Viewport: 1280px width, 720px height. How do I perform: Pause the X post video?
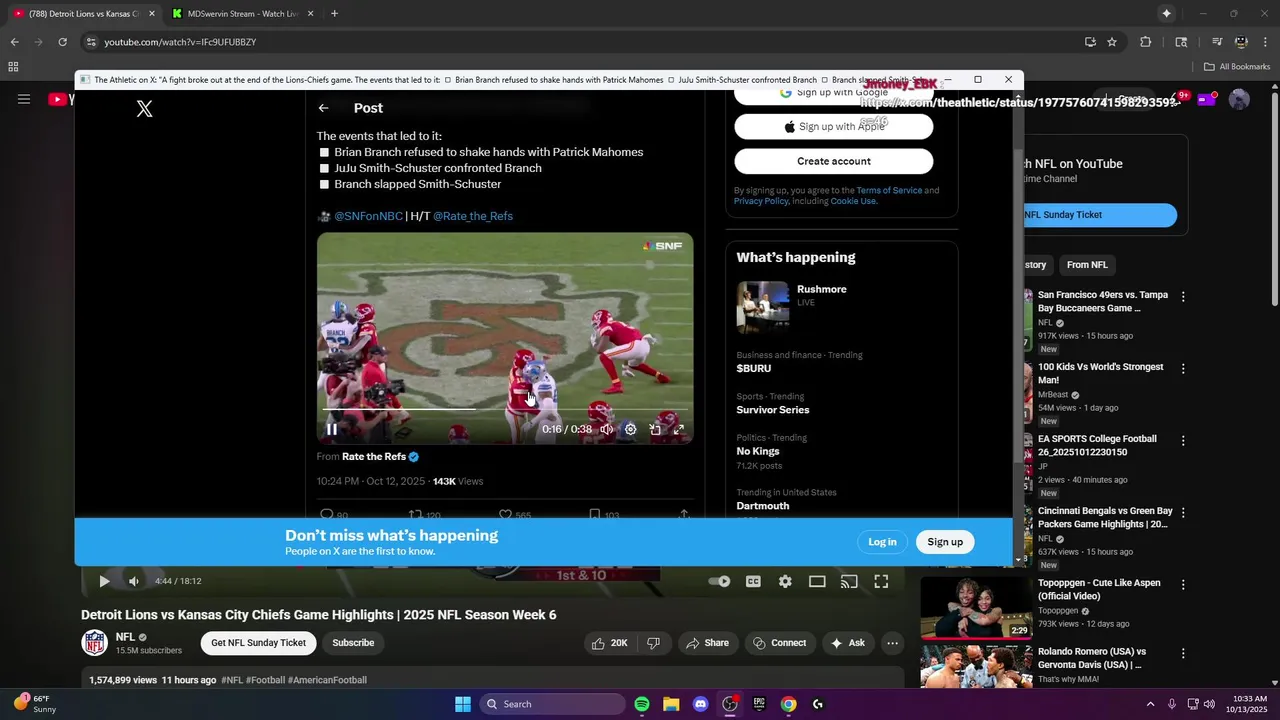point(331,429)
